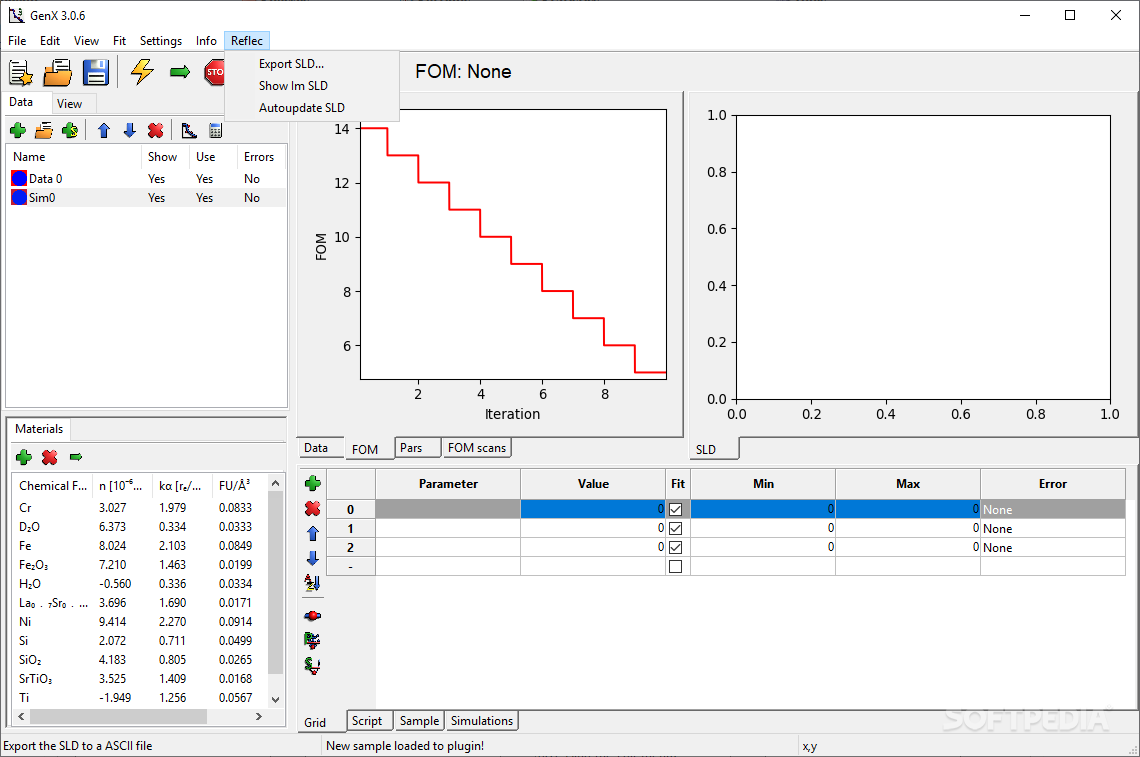
Task: Move selected data set up
Action: (104, 130)
